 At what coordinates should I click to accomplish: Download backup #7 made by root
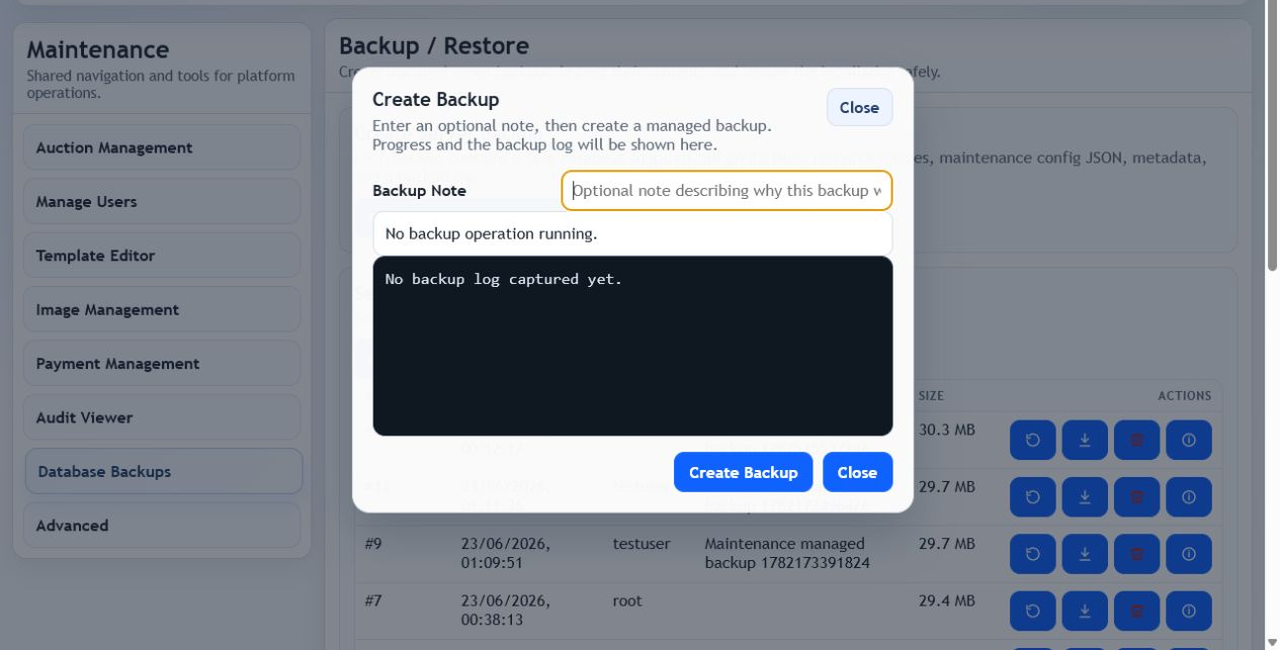(x=1085, y=611)
